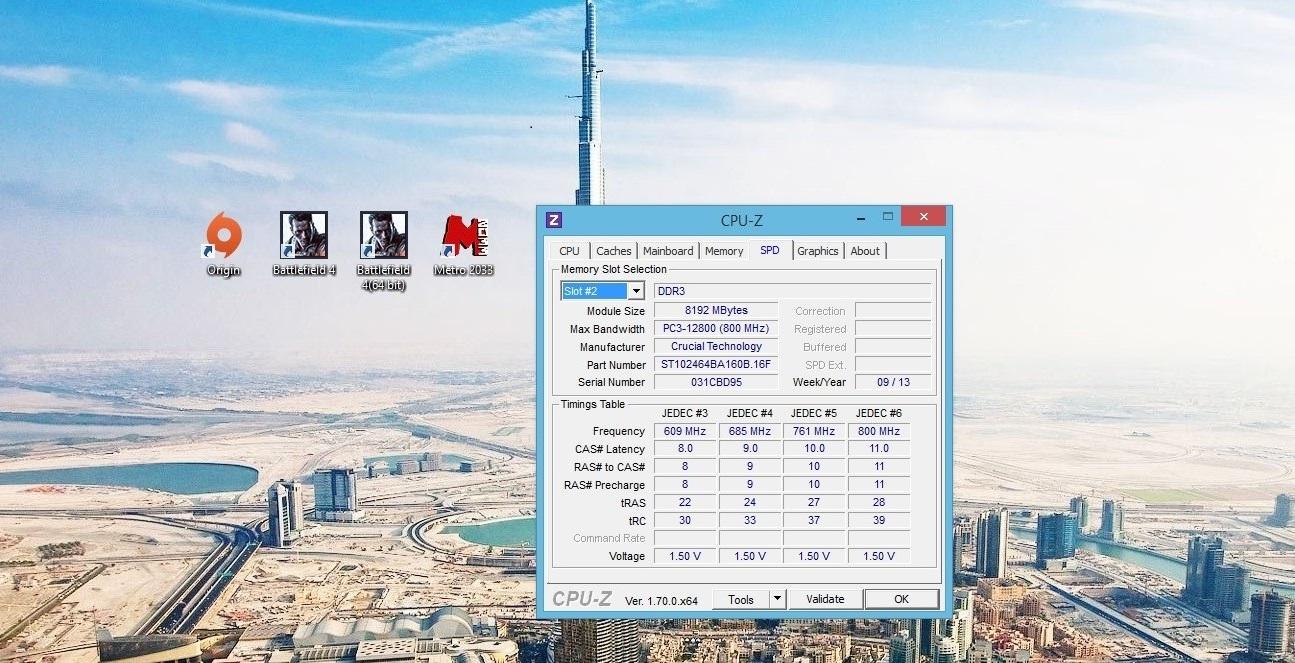1295x663 pixels.
Task: Go to the Graphics tab
Action: point(818,251)
